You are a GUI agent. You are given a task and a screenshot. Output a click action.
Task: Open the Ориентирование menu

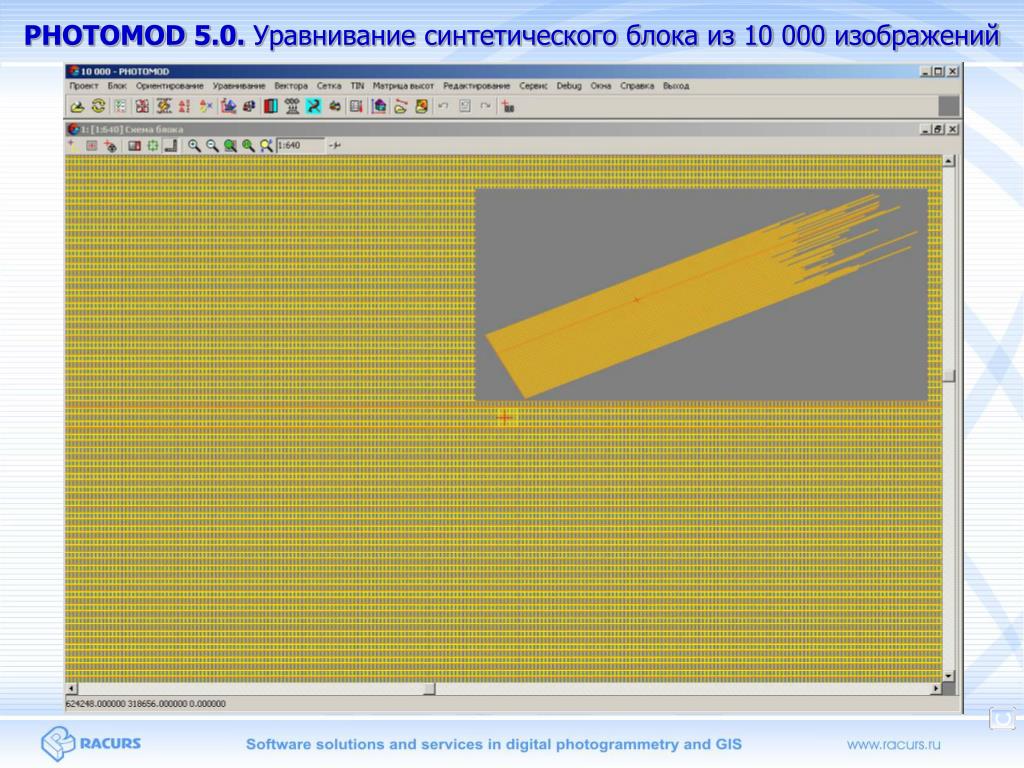(170, 86)
